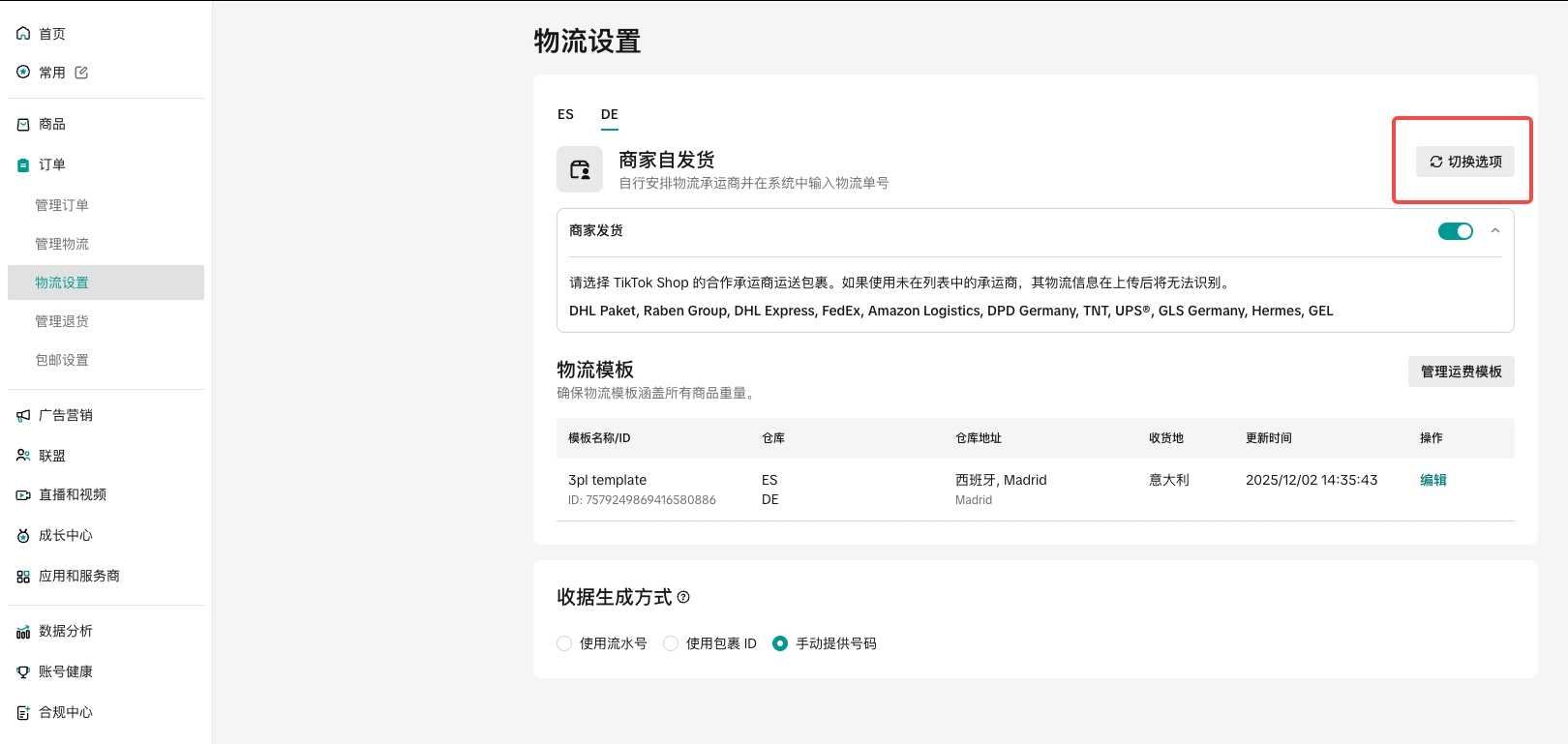This screenshot has width=1568, height=744.
Task: Click the 账号健康 trophy icon
Action: click(23, 672)
